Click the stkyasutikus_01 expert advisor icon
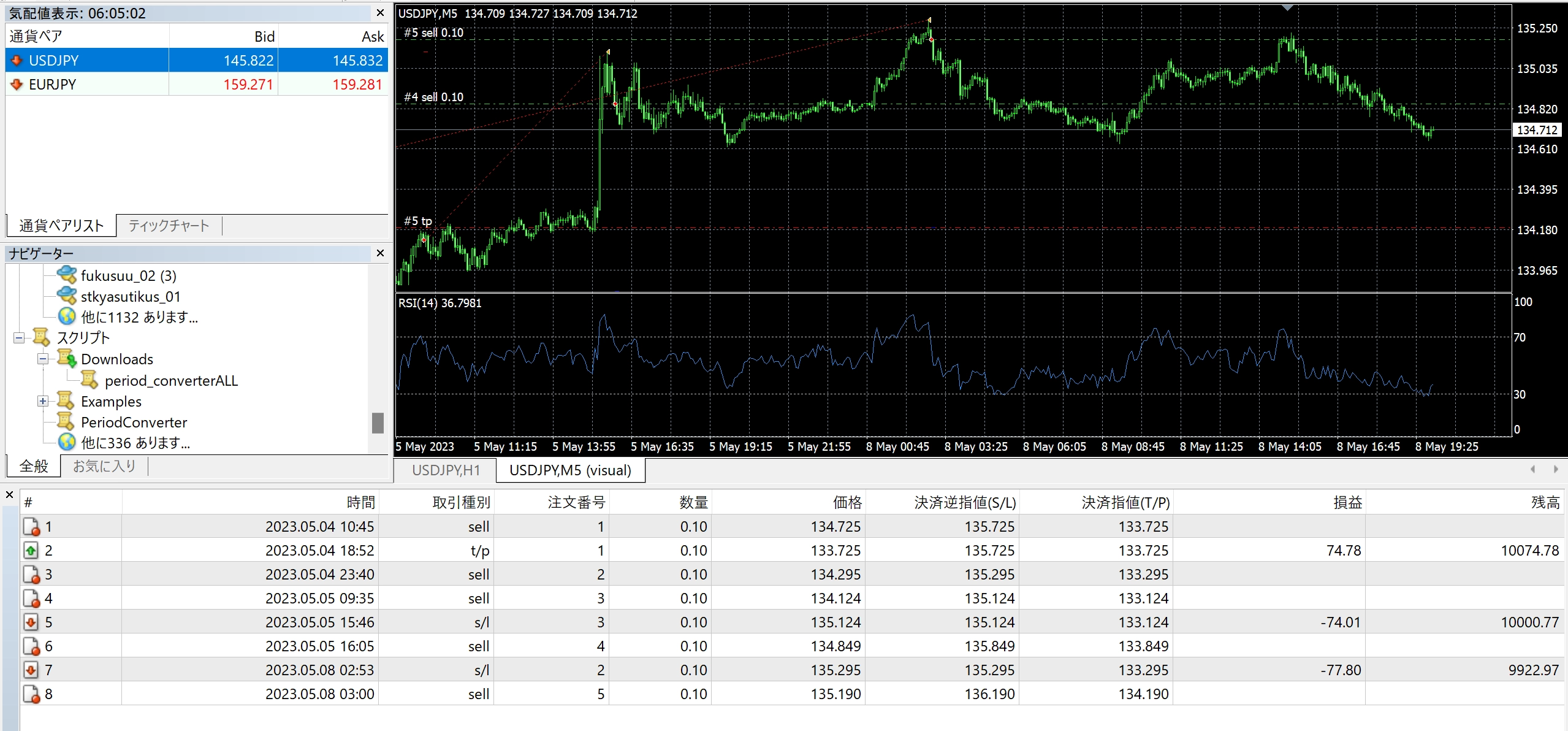Image resolution: width=1568 pixels, height=731 pixels. 66,296
